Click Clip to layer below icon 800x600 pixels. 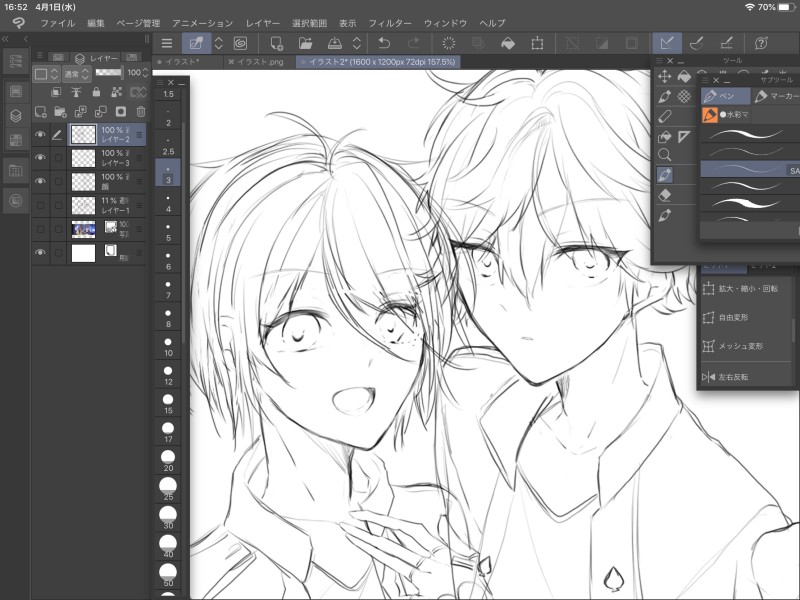pyautogui.click(x=56, y=92)
